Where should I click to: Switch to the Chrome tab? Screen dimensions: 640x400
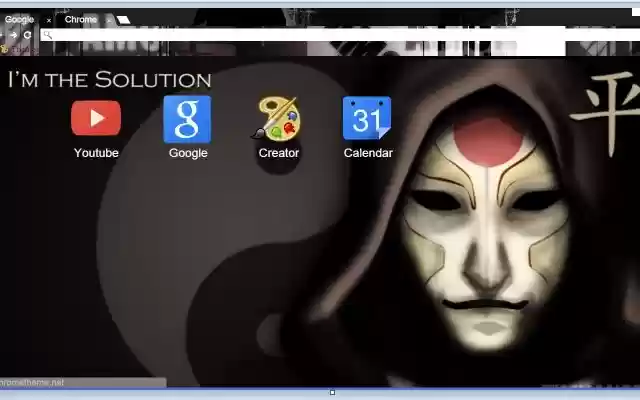[81, 19]
